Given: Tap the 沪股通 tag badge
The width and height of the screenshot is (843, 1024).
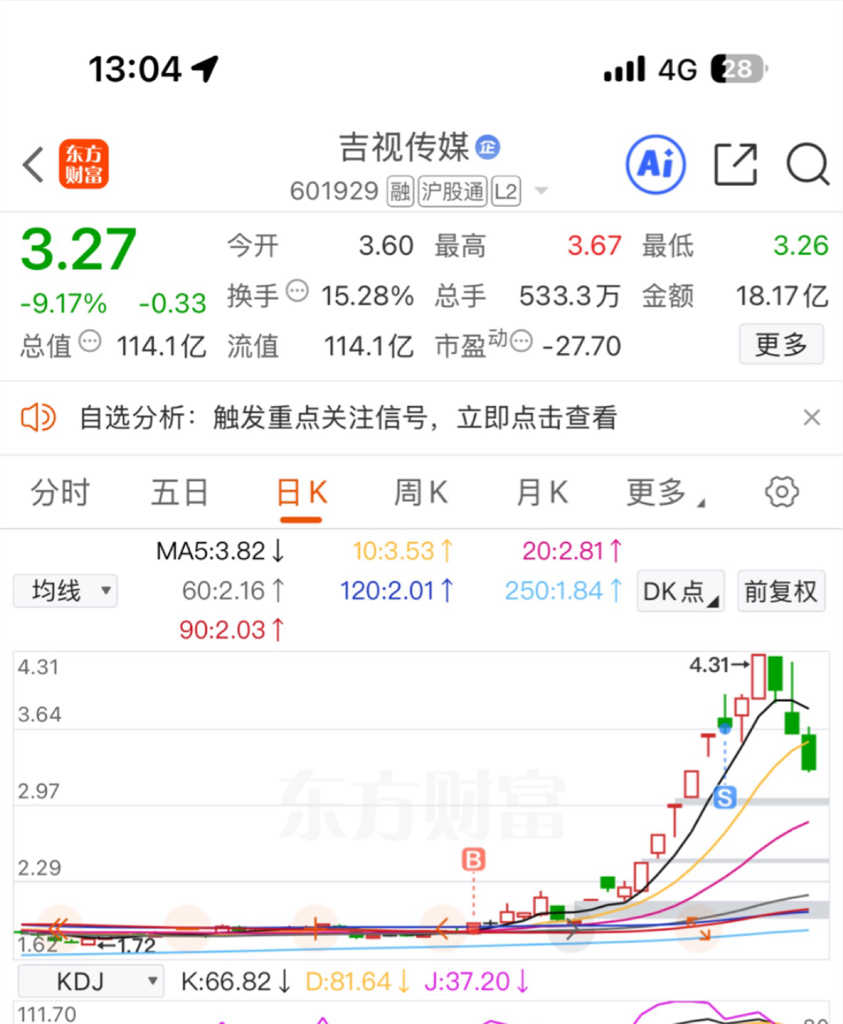Looking at the screenshot, I should click(453, 191).
